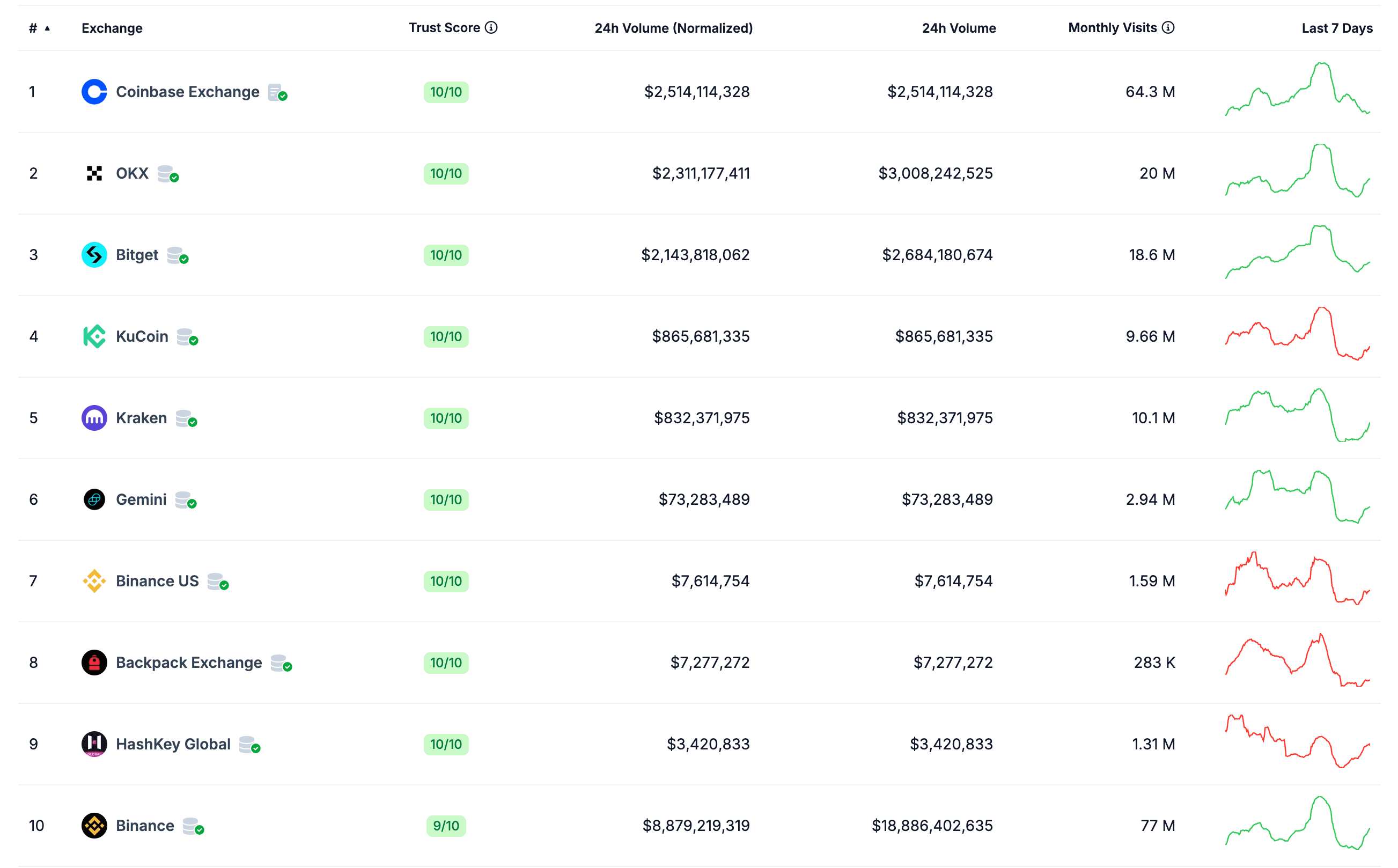The width and height of the screenshot is (1398, 868).
Task: Click the Trust Score info icon
Action: pyautogui.click(x=491, y=27)
